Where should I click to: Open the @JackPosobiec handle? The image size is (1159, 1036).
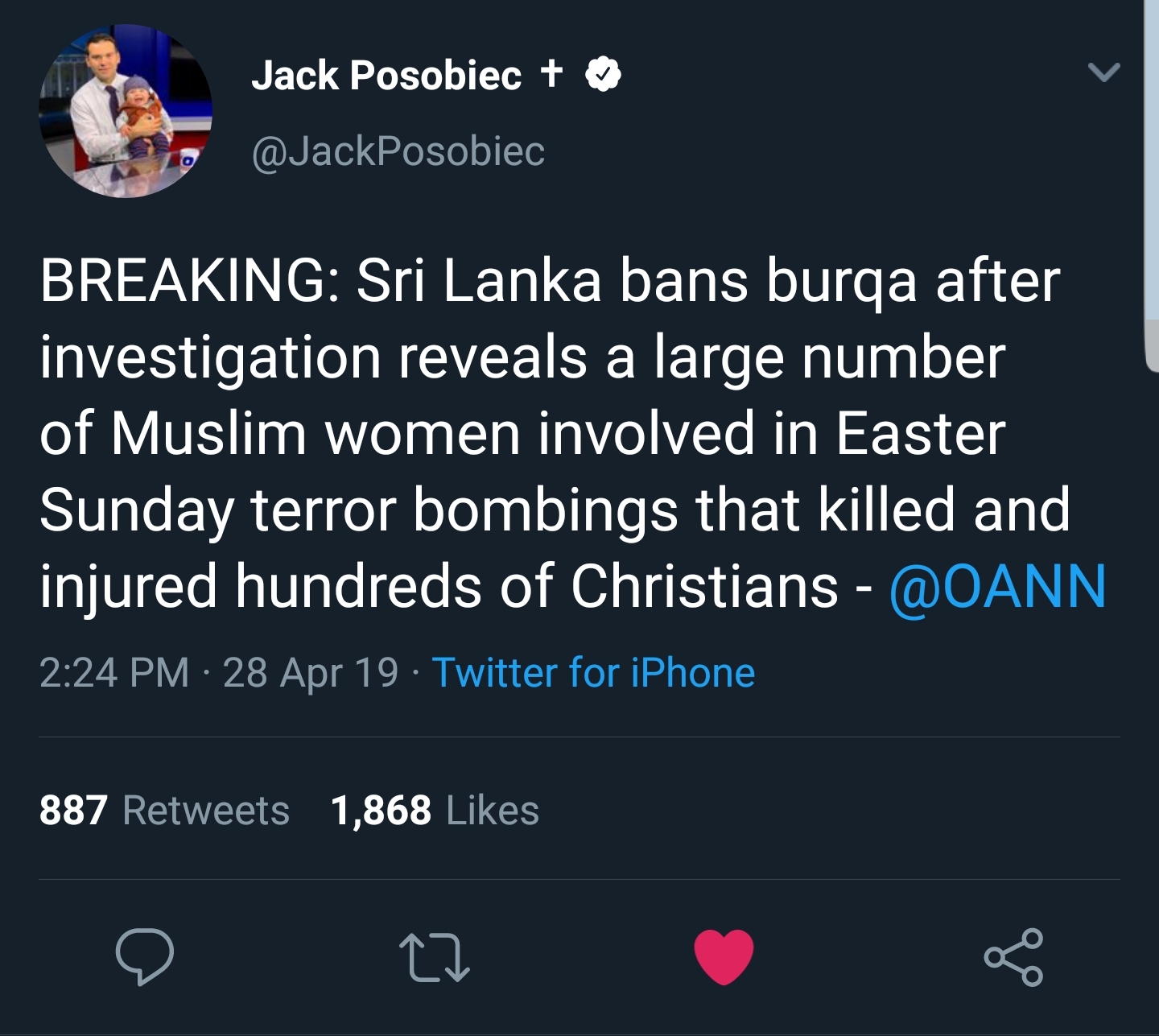coord(398,151)
